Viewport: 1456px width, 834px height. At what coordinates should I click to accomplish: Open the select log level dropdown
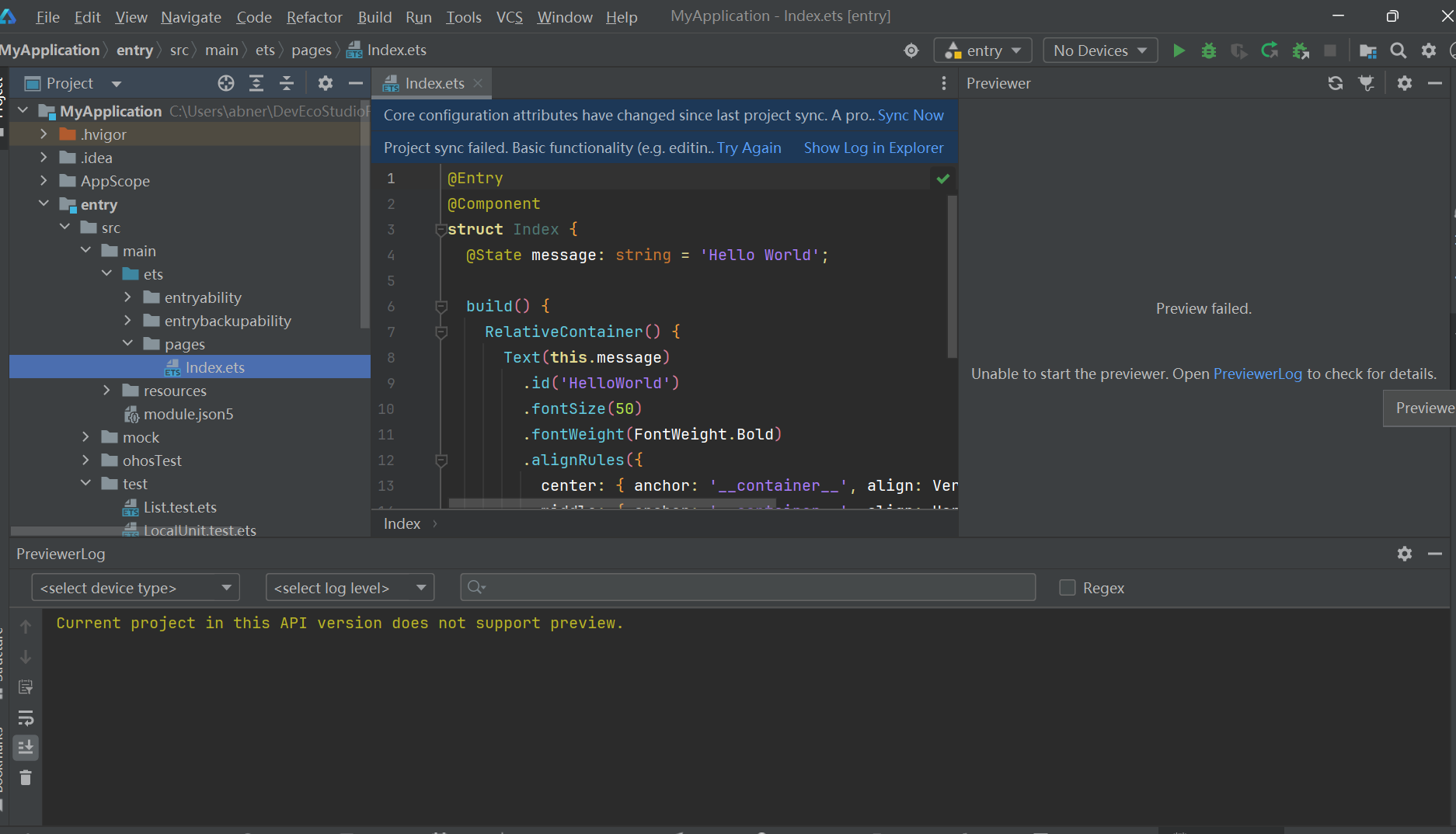pos(350,588)
